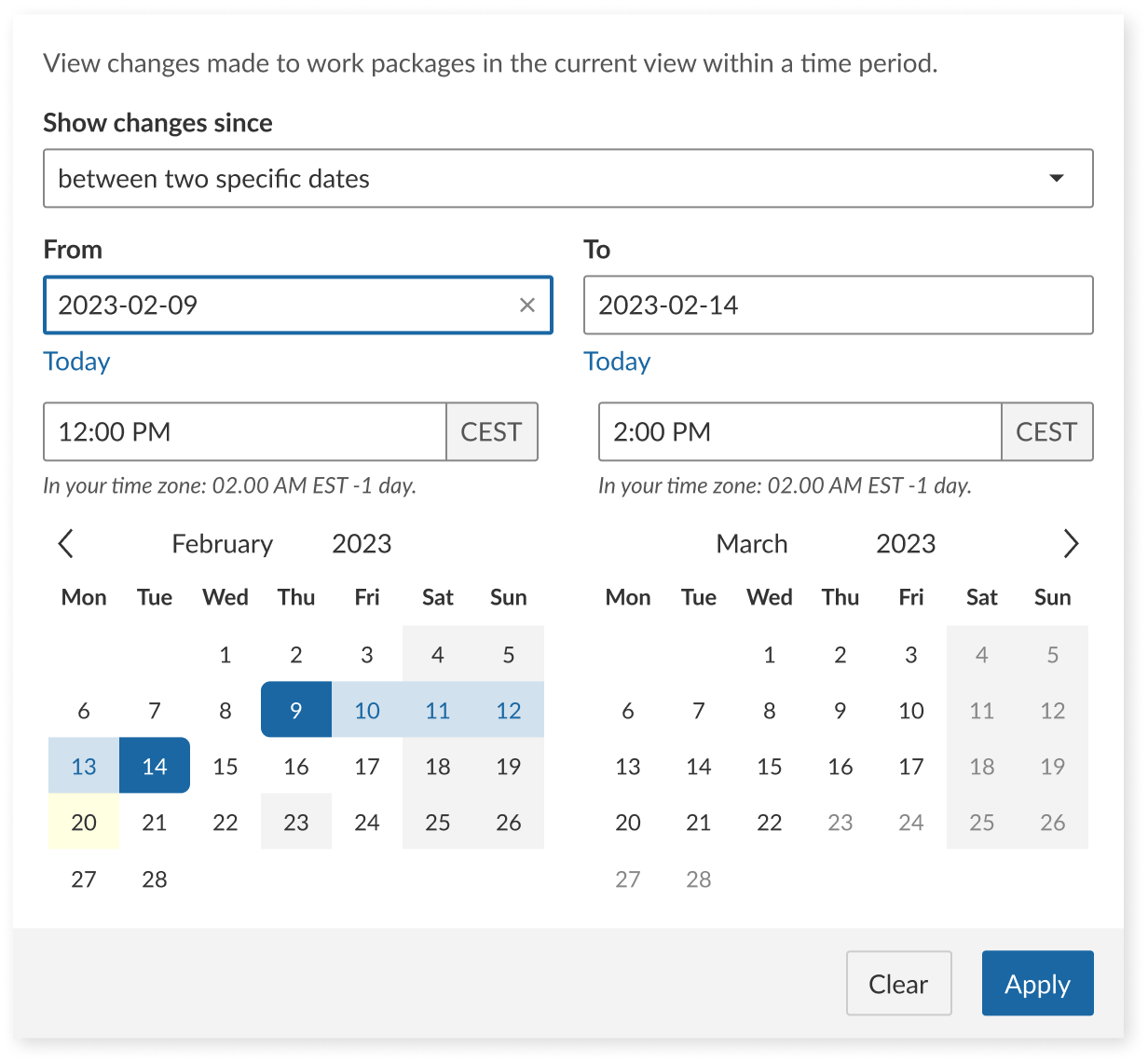Screen dimensions: 1148x1062
Task: Click the 2:00 PM time input
Action: [x=799, y=431]
